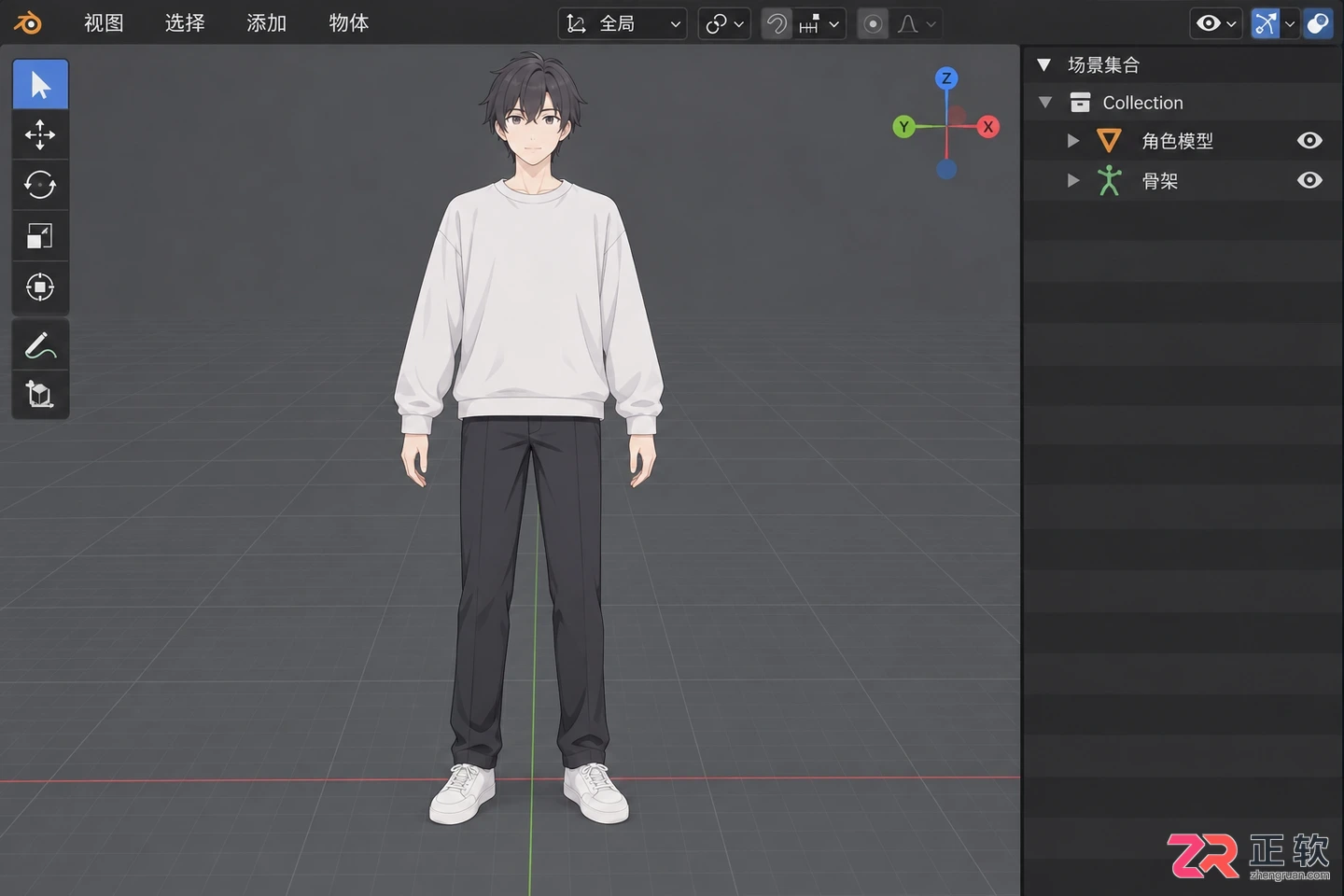Expand the 角色模型 item
The width and height of the screenshot is (1344, 896).
click(x=1073, y=141)
